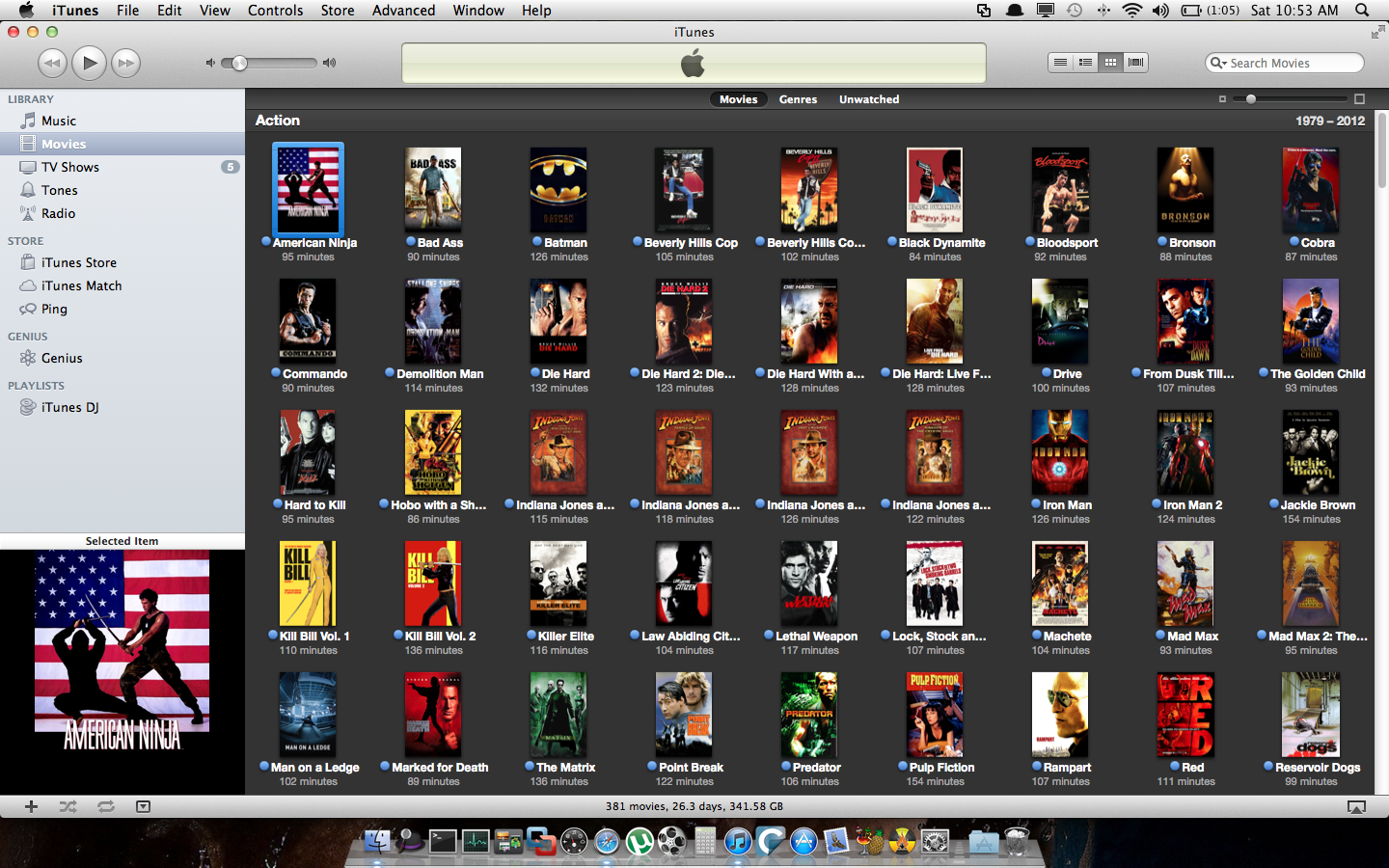1389x868 pixels.
Task: Click the small artwork size icon
Action: tap(1222, 99)
